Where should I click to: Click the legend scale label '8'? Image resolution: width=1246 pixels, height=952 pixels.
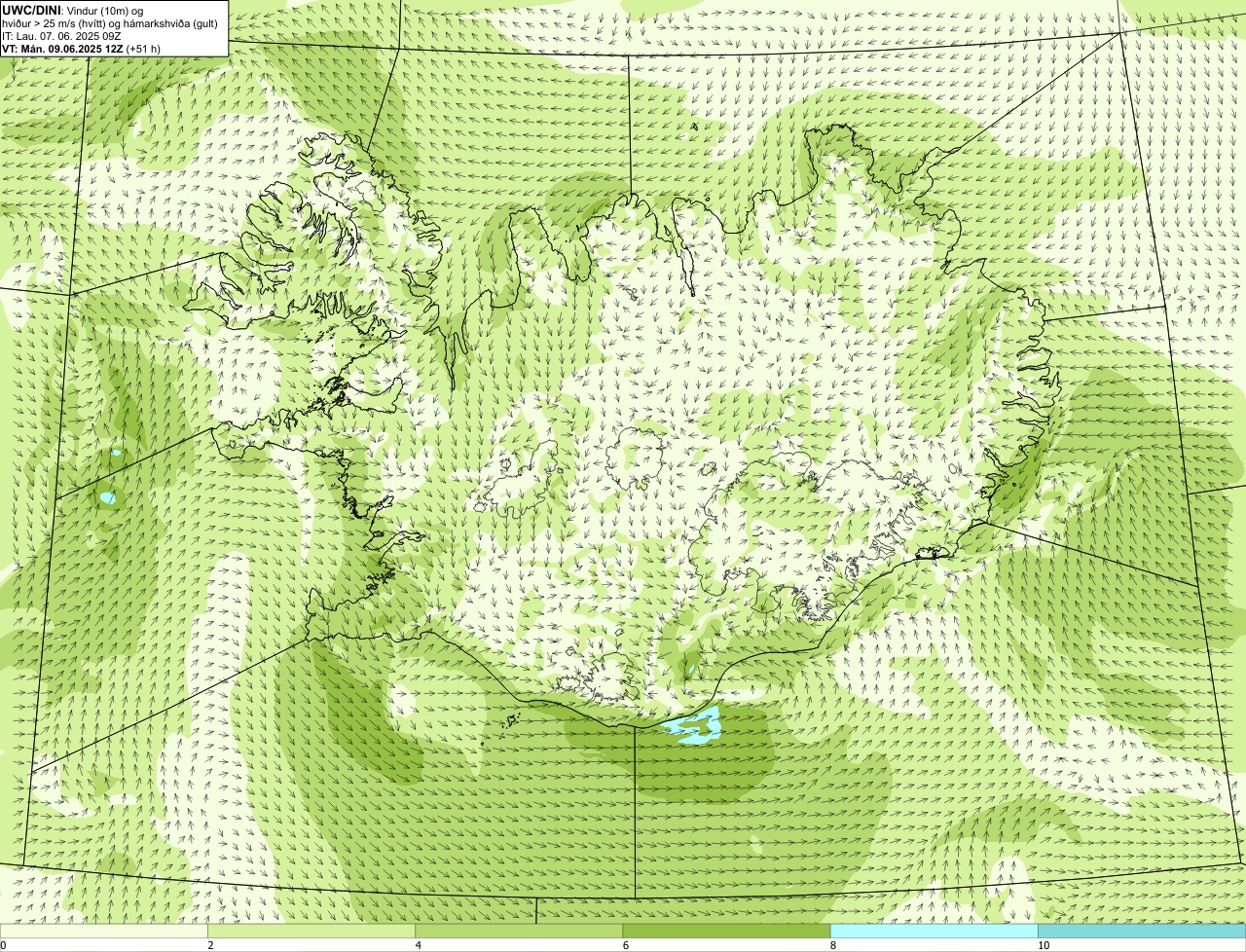[833, 945]
